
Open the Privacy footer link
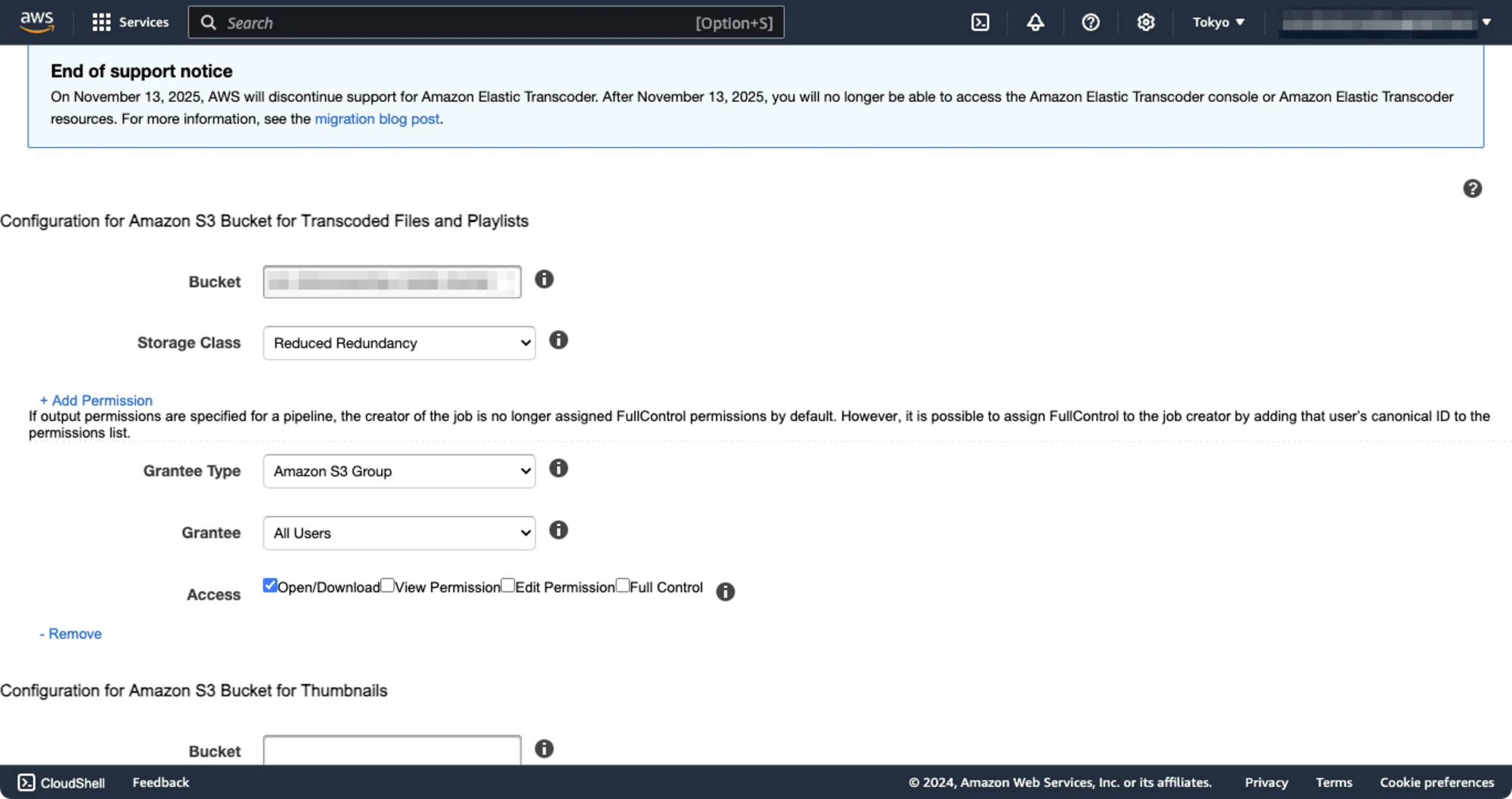1266,782
